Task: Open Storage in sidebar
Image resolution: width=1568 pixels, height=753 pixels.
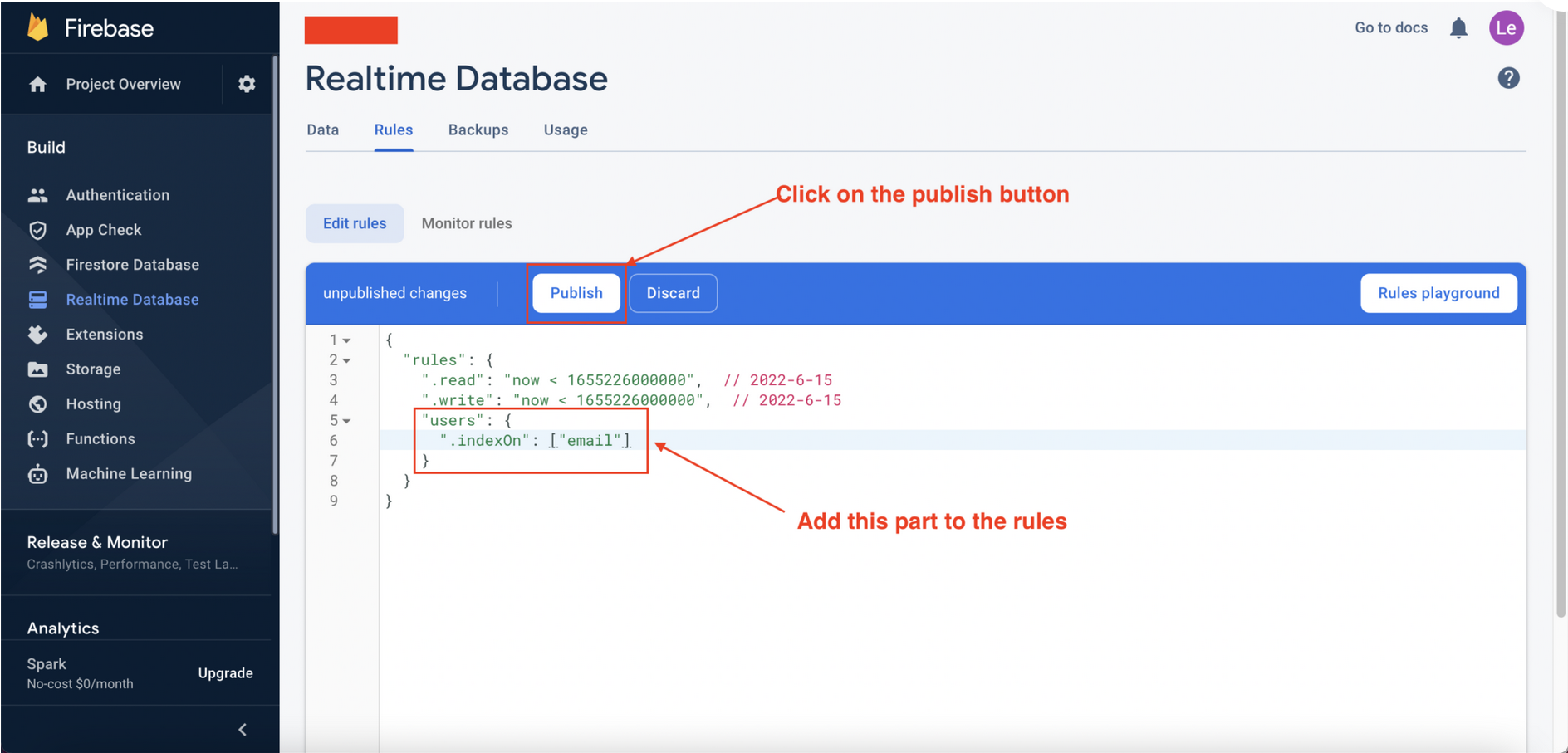Action: tap(93, 369)
